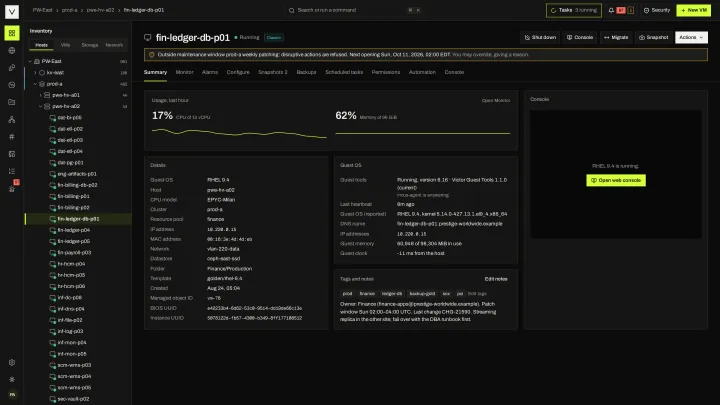Open the Tasks 3 running button
The height and width of the screenshot is (405, 720).
point(574,10)
